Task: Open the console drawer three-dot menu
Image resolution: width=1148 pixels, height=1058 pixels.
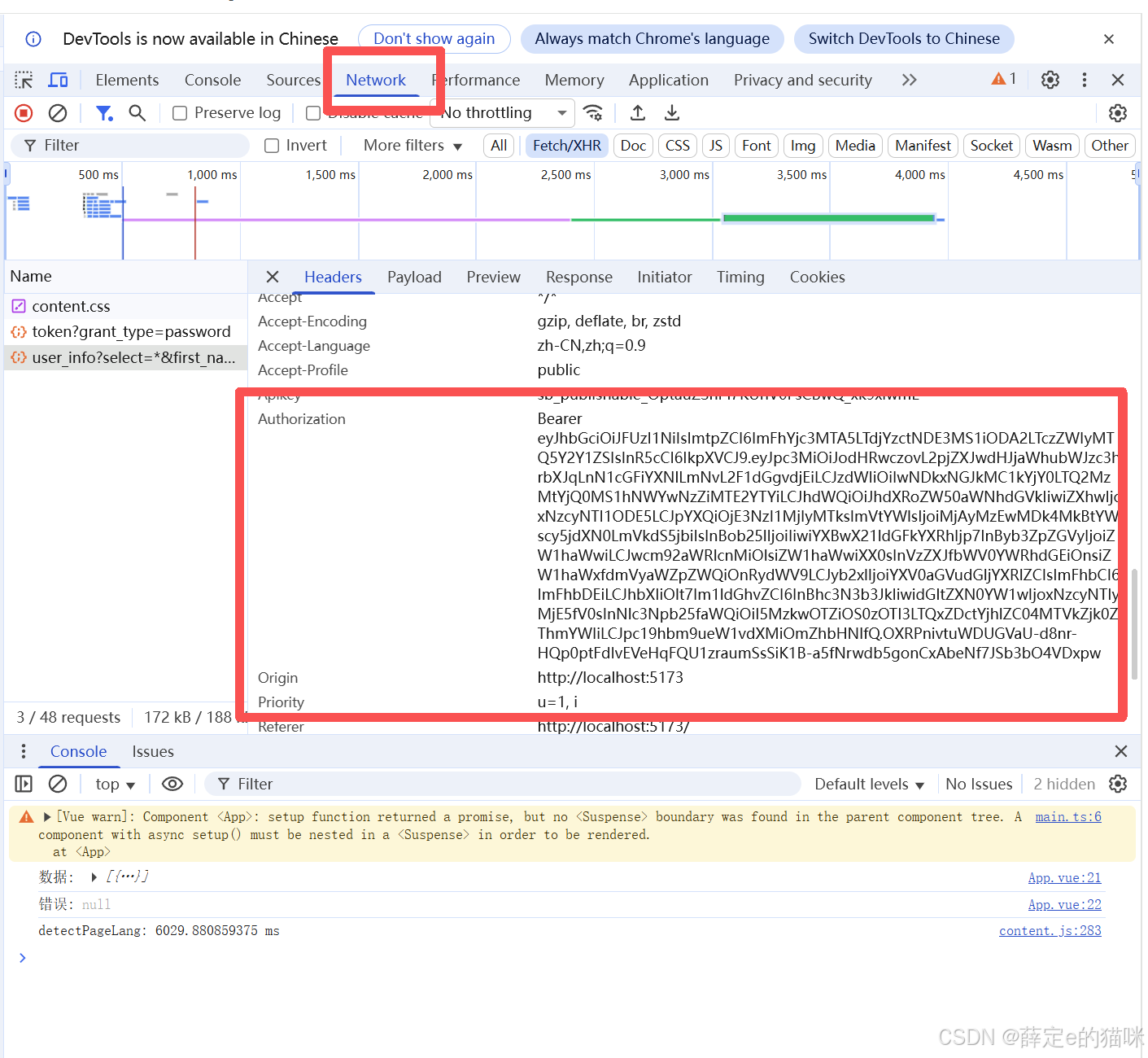Action: click(24, 751)
